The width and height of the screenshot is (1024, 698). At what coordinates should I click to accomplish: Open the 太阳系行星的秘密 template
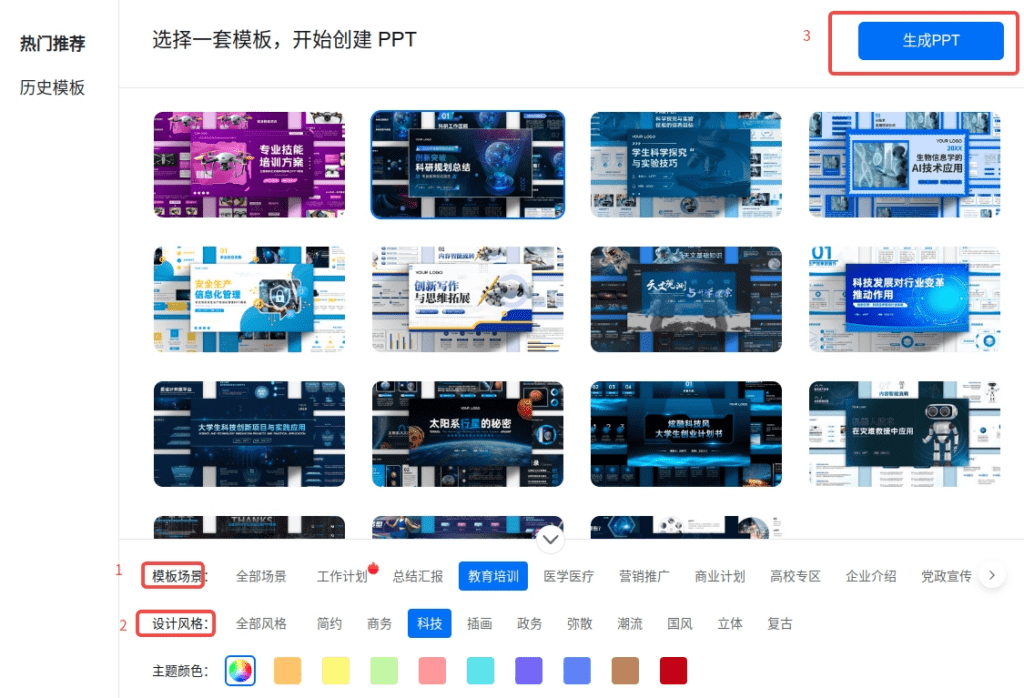(x=467, y=431)
